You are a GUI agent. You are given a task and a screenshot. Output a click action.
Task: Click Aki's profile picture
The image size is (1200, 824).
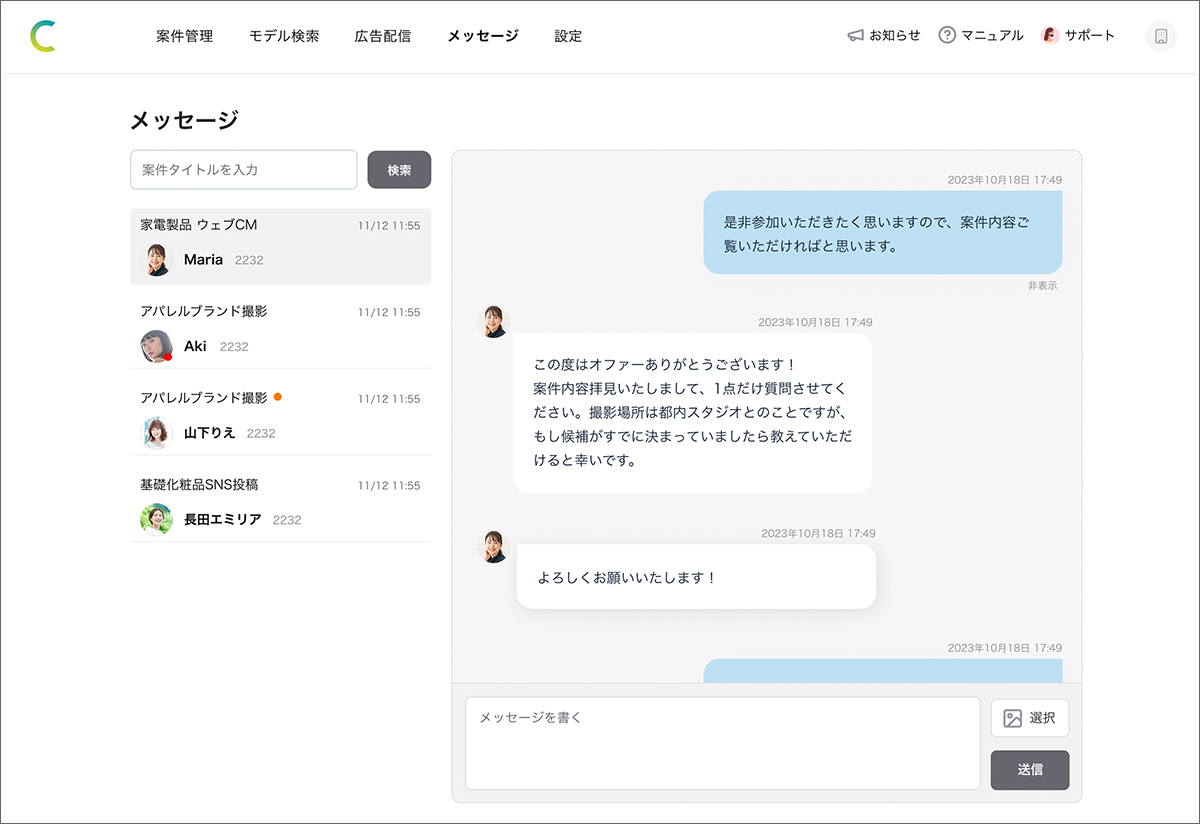156,346
